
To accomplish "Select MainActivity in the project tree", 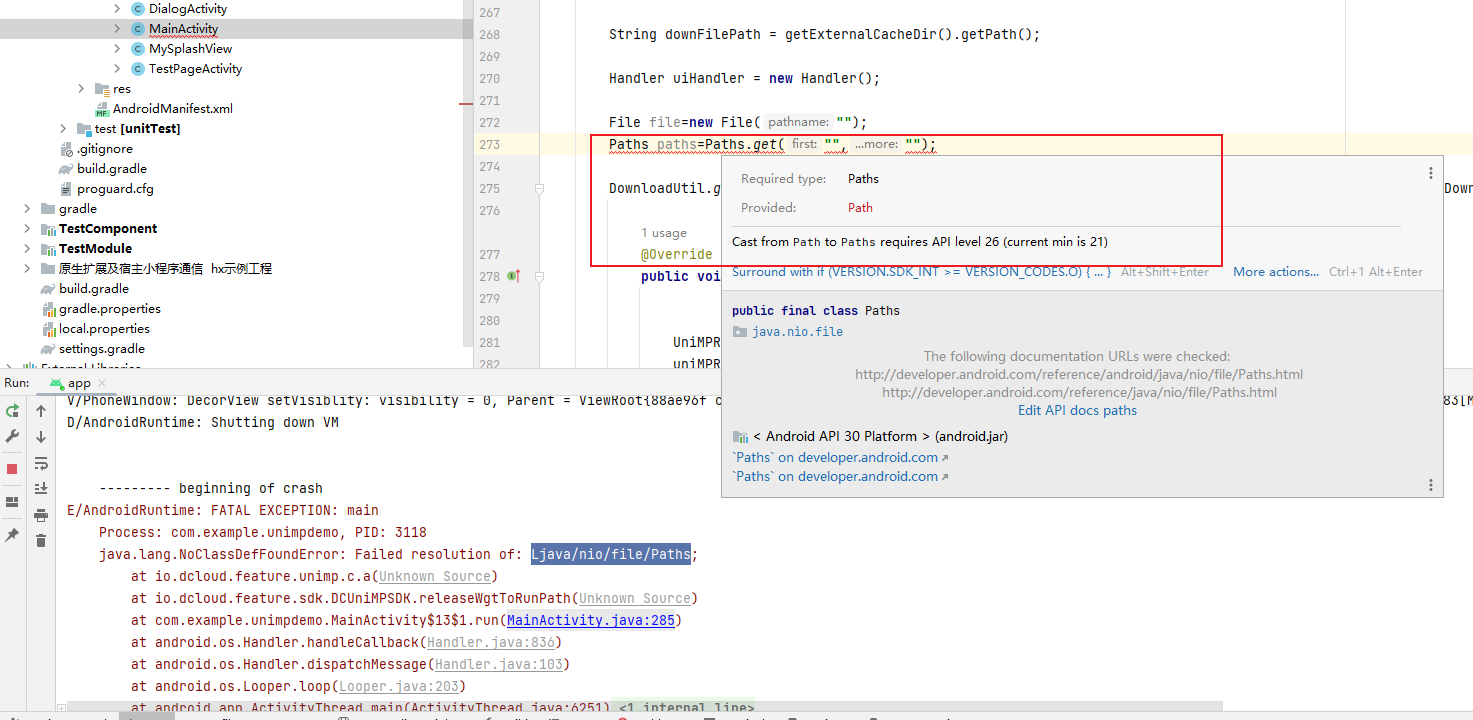I will click(183, 29).
